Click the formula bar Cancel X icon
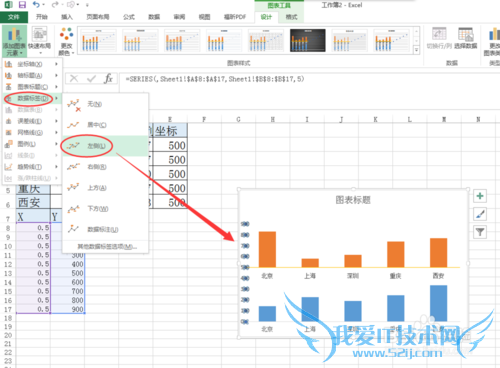Viewport: 500px width, 368px height. point(74,79)
